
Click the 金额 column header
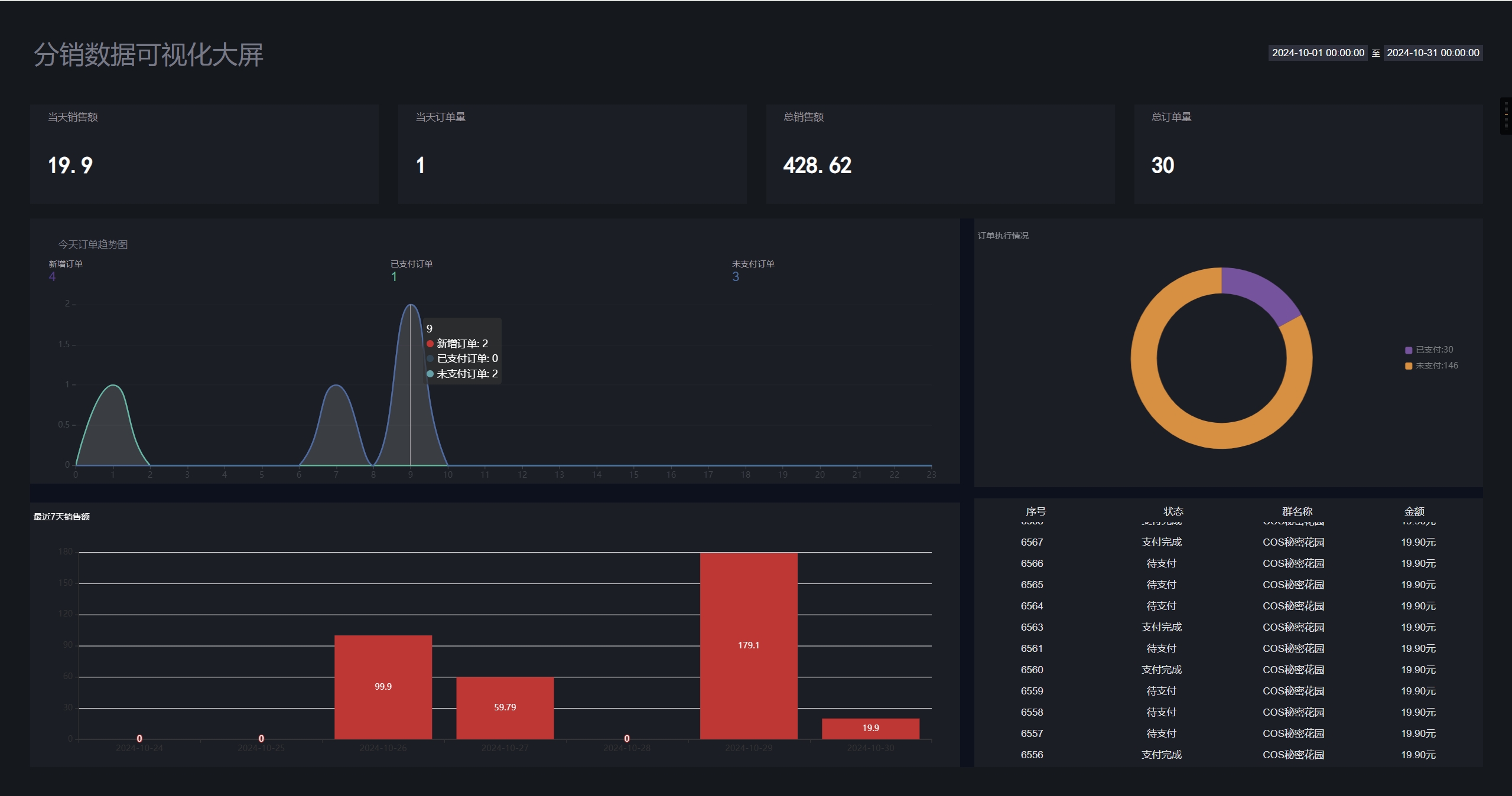1415,511
